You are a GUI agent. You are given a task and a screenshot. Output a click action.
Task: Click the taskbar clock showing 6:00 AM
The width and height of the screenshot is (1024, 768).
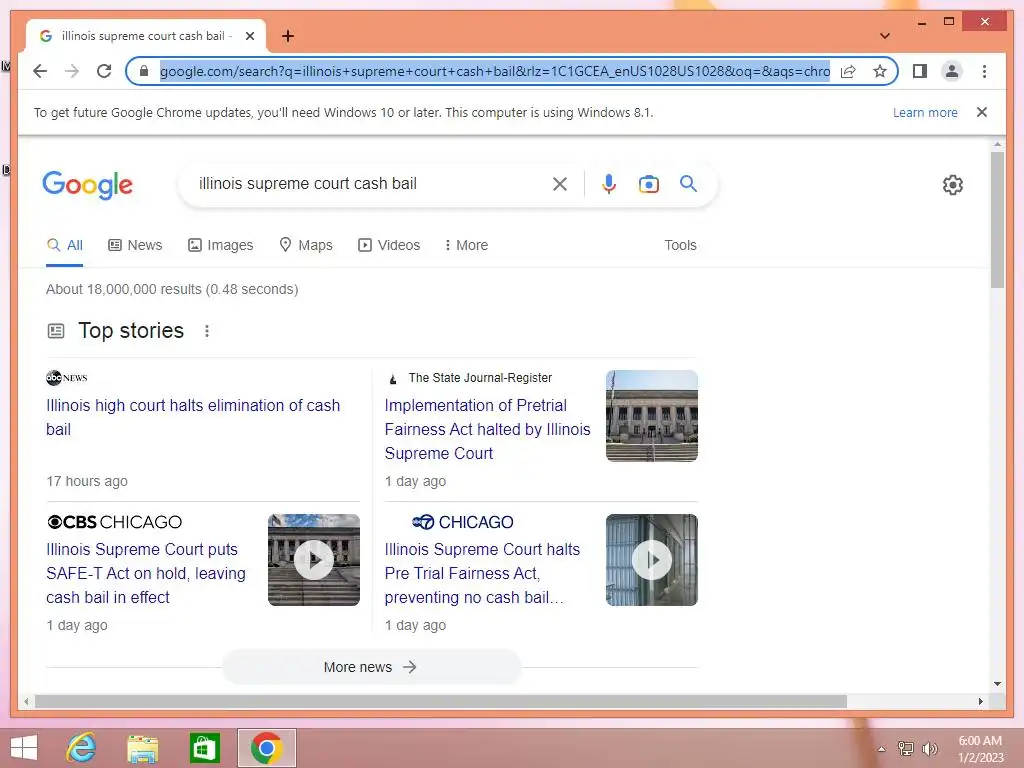pyautogui.click(x=980, y=749)
